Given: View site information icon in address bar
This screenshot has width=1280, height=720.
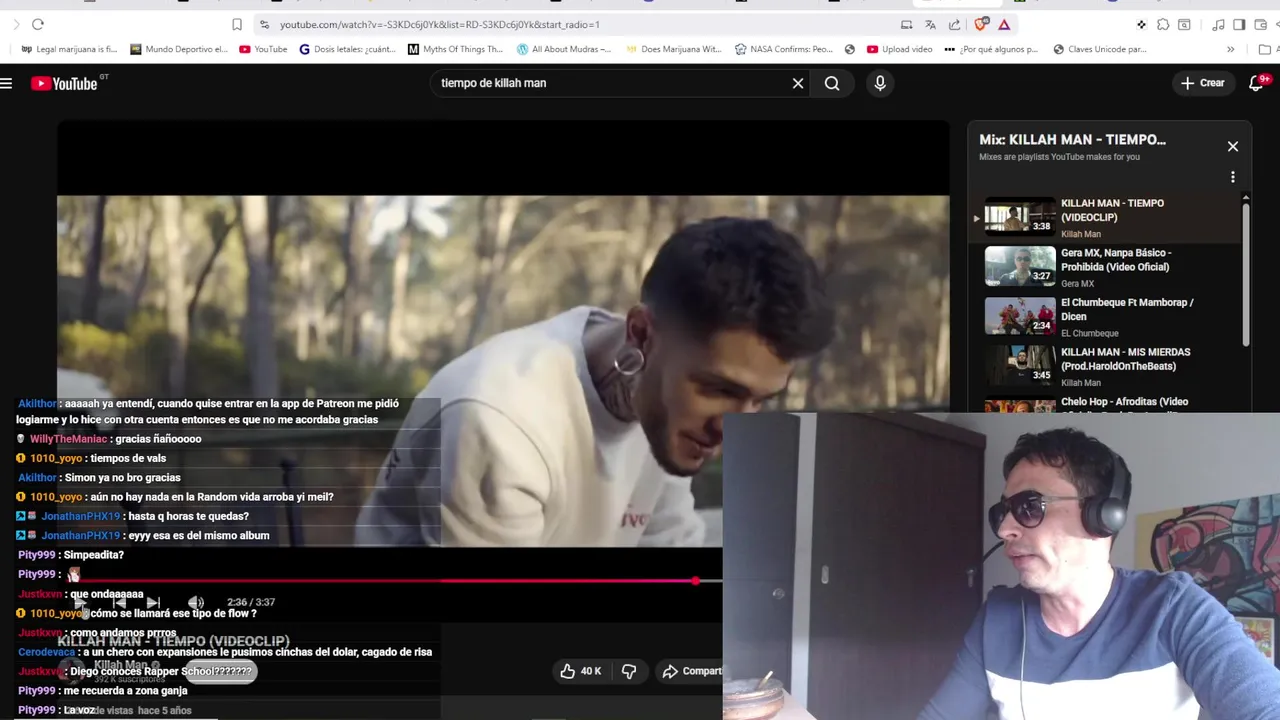Looking at the screenshot, I should [x=264, y=24].
